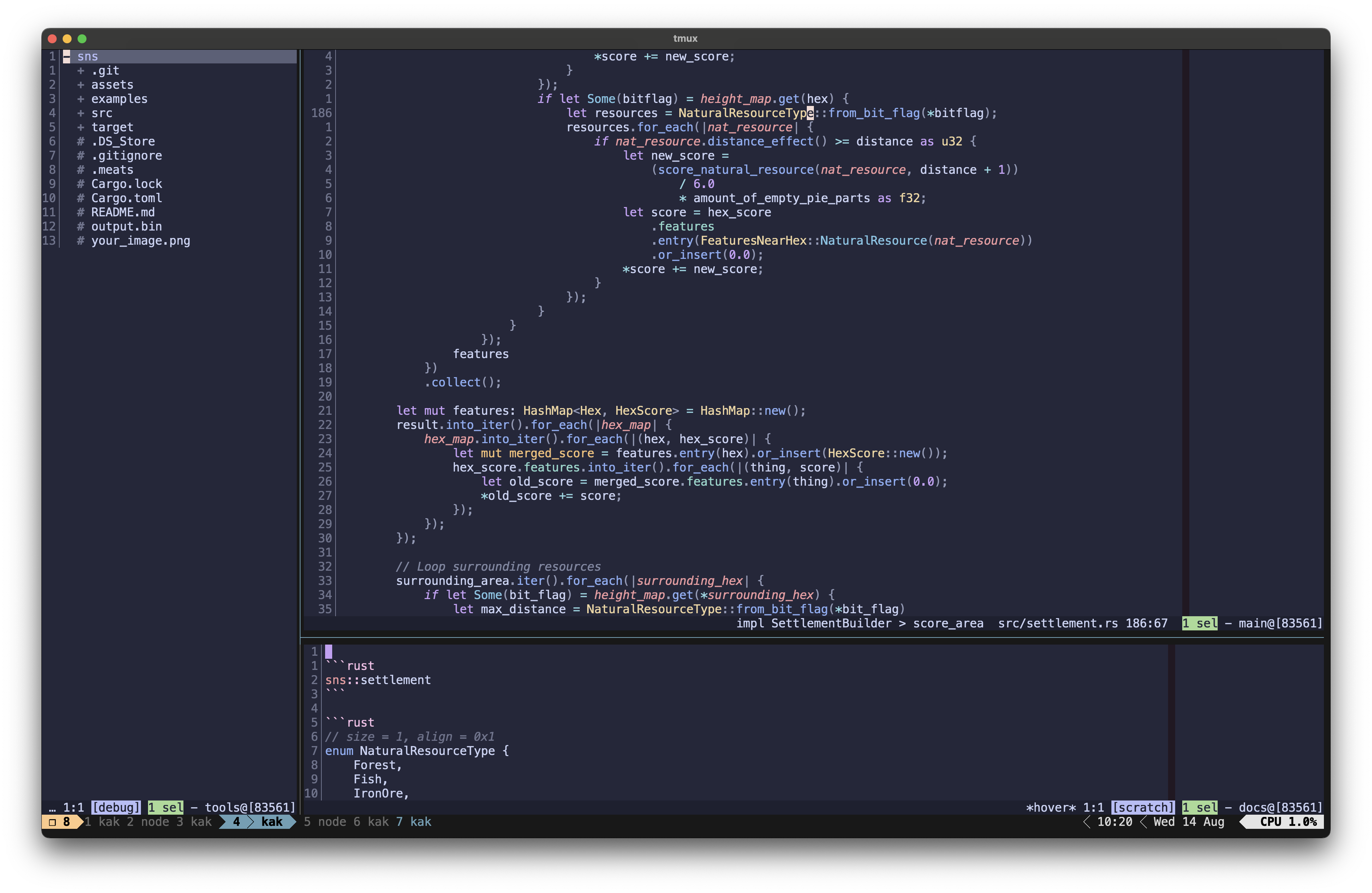Open README.md in the file tree
The width and height of the screenshot is (1372, 893).
point(123,212)
